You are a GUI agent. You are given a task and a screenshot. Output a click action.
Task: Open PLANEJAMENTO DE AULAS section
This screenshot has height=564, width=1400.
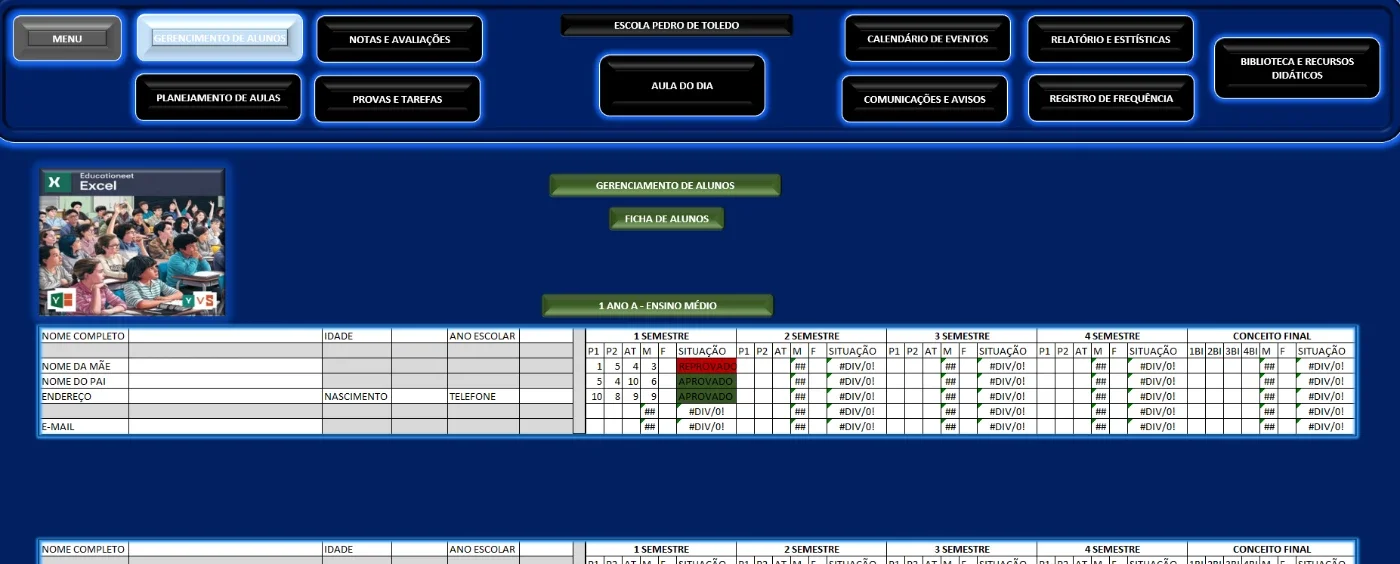[218, 98]
